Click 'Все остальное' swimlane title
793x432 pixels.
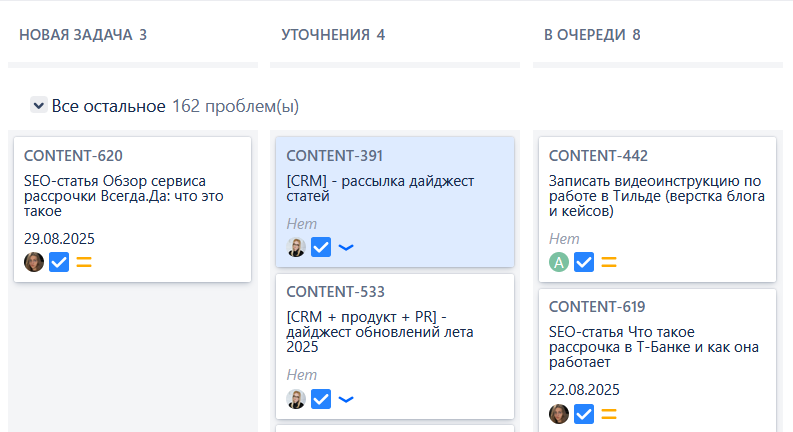coord(108,106)
